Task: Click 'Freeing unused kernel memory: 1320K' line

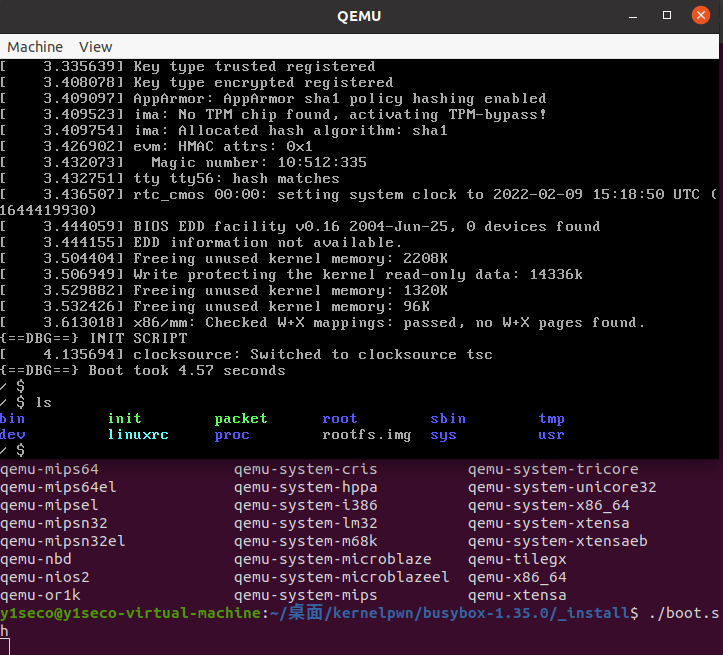Action: [224, 291]
